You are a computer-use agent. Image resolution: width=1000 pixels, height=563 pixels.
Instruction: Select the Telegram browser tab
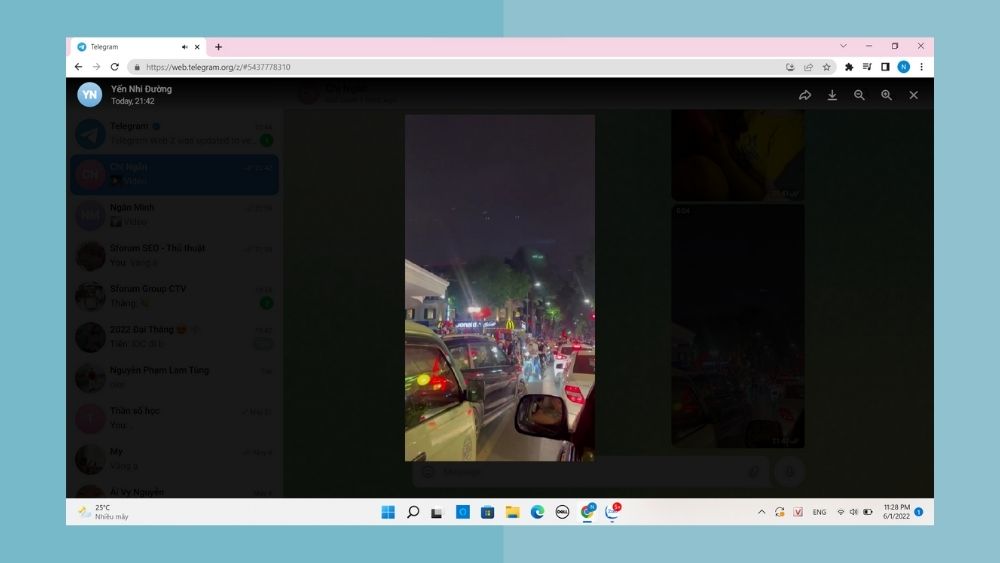tap(125, 47)
